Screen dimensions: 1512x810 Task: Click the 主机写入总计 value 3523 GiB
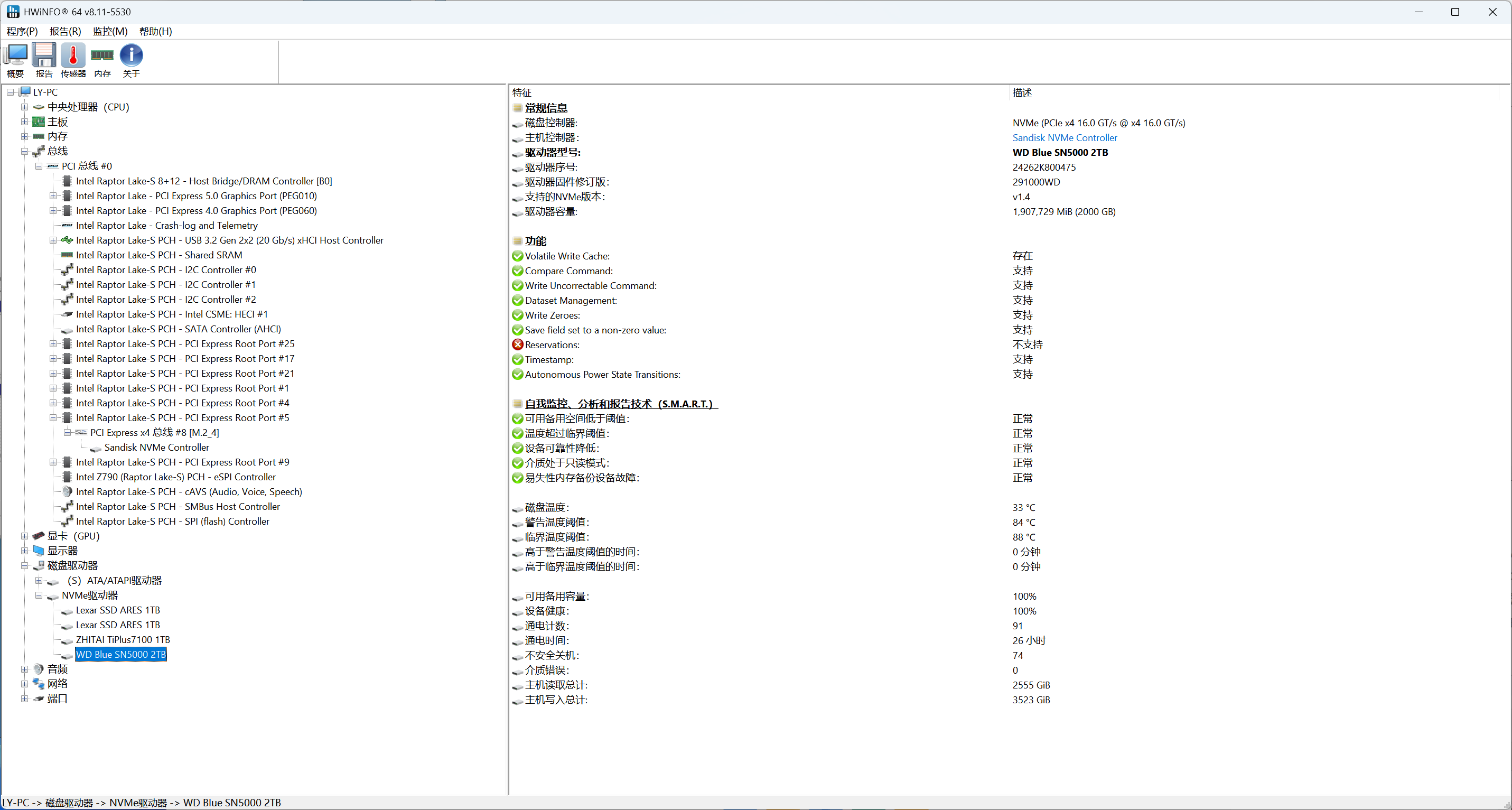tap(1031, 700)
